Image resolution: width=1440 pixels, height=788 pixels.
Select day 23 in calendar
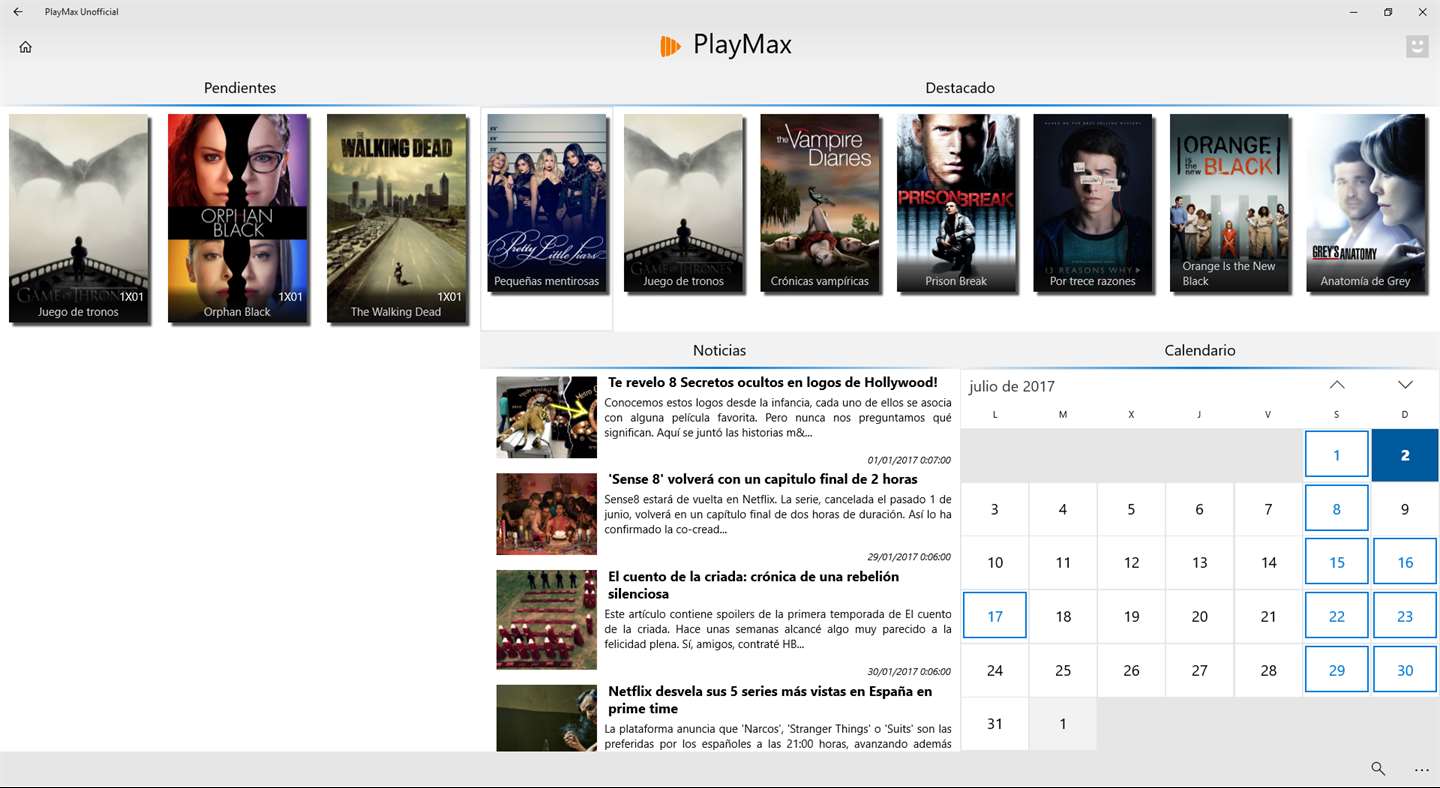point(1405,616)
